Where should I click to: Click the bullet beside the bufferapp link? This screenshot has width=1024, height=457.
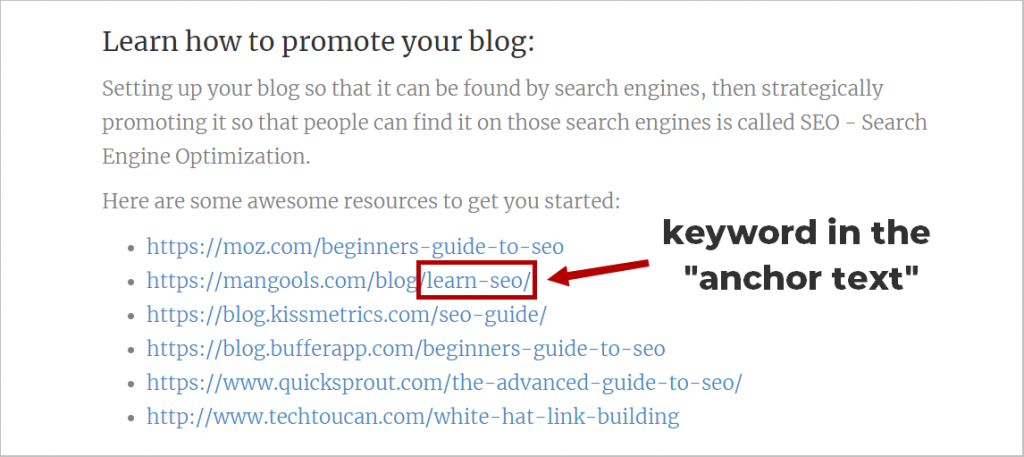point(130,349)
